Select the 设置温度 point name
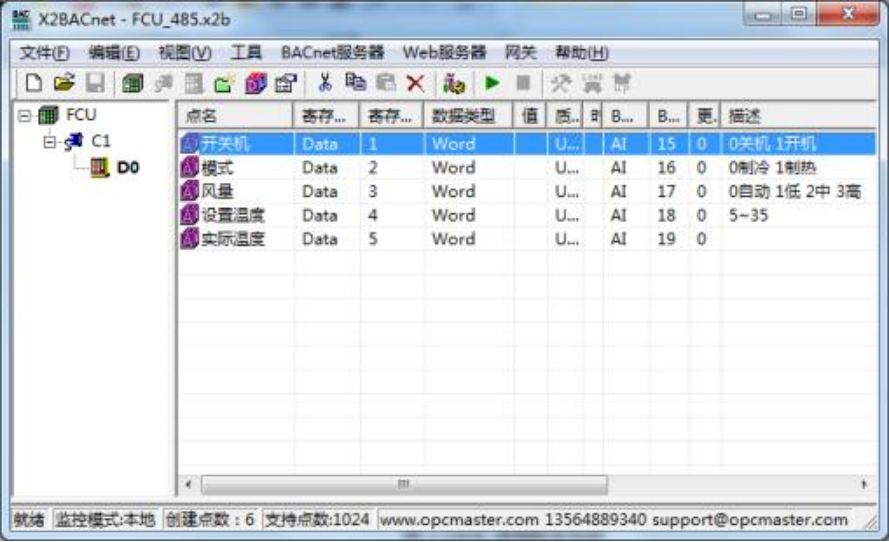Image resolution: width=889 pixels, height=542 pixels. click(x=233, y=215)
